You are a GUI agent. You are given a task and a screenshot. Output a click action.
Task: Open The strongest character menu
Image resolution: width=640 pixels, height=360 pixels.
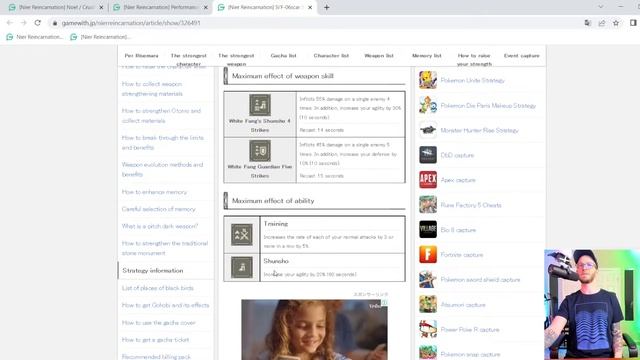(189, 60)
